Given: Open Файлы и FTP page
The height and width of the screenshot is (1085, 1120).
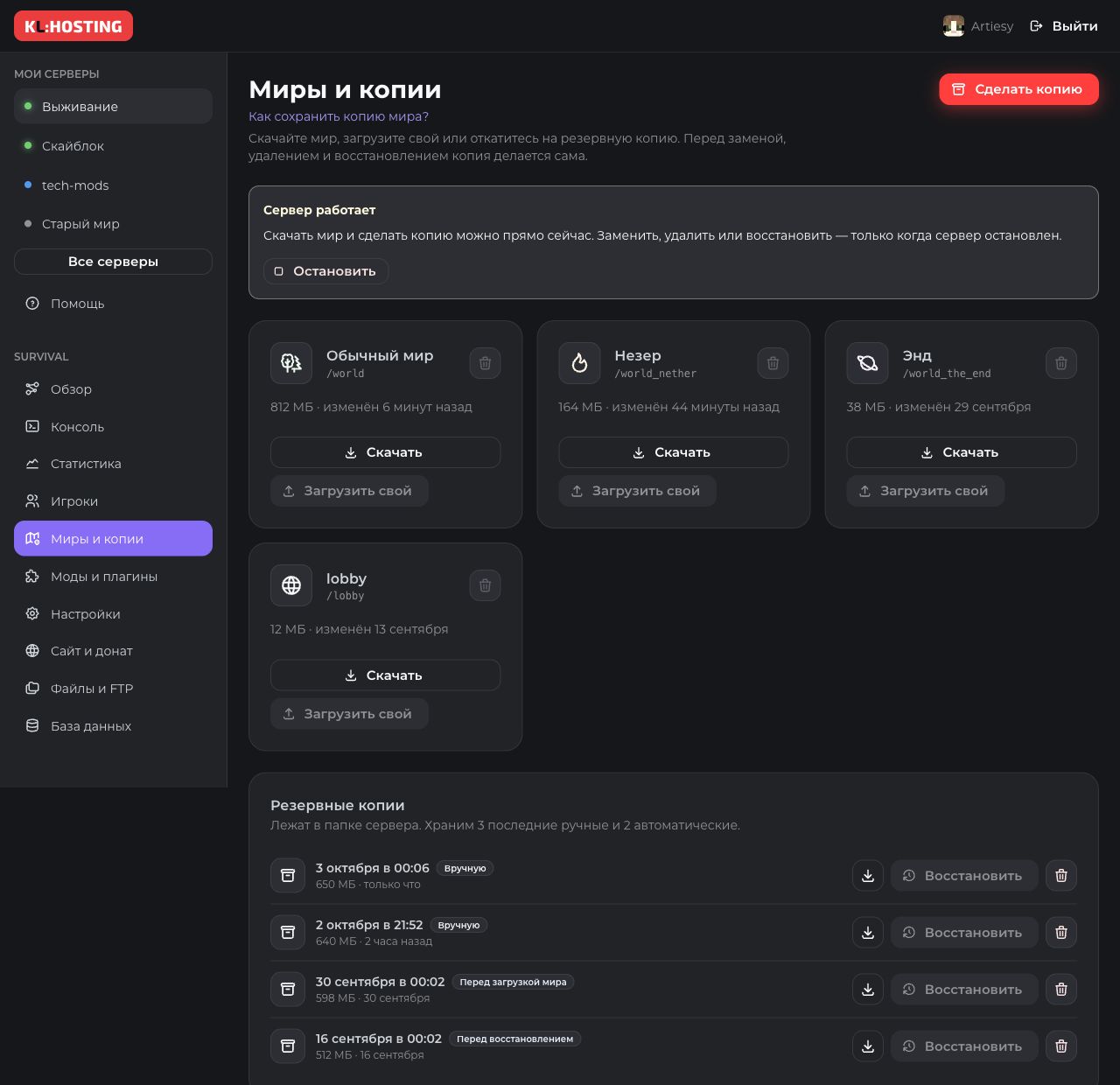Looking at the screenshot, I should [x=113, y=689].
